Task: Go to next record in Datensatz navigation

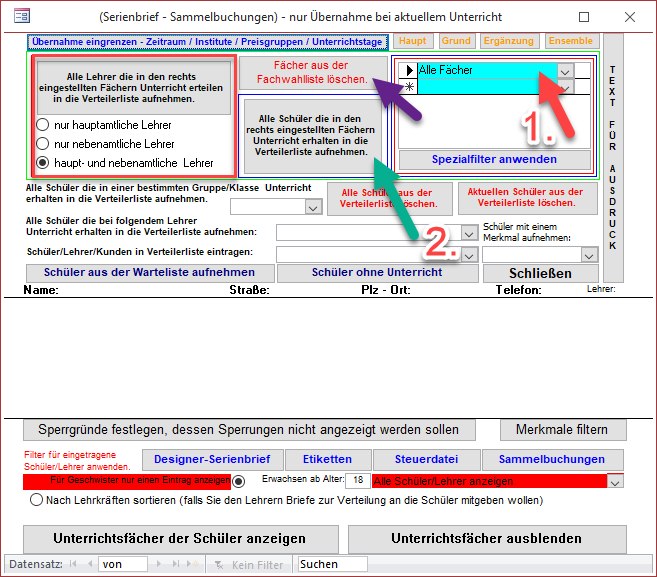Action: (x=156, y=565)
